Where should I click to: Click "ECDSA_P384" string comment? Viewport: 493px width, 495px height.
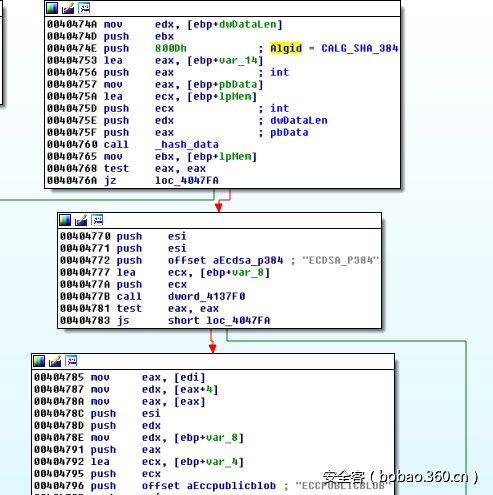pos(340,260)
